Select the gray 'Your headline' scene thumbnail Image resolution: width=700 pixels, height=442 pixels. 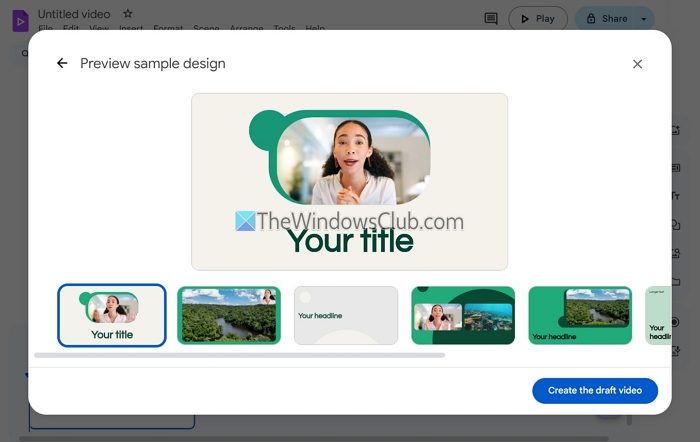click(346, 315)
